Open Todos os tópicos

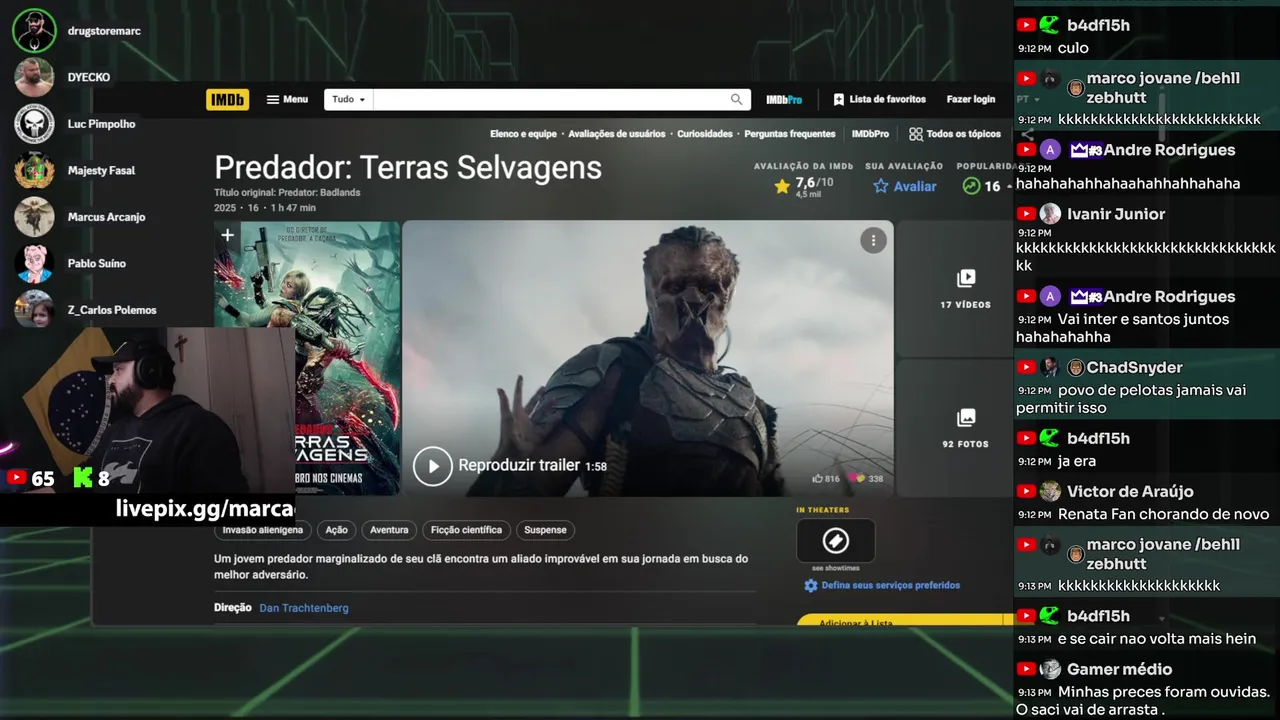point(955,134)
